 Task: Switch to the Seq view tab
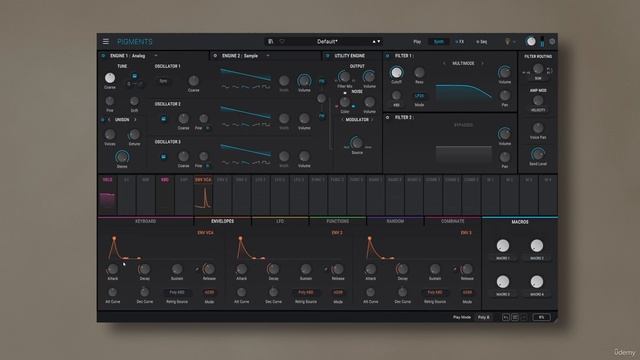pos(482,42)
